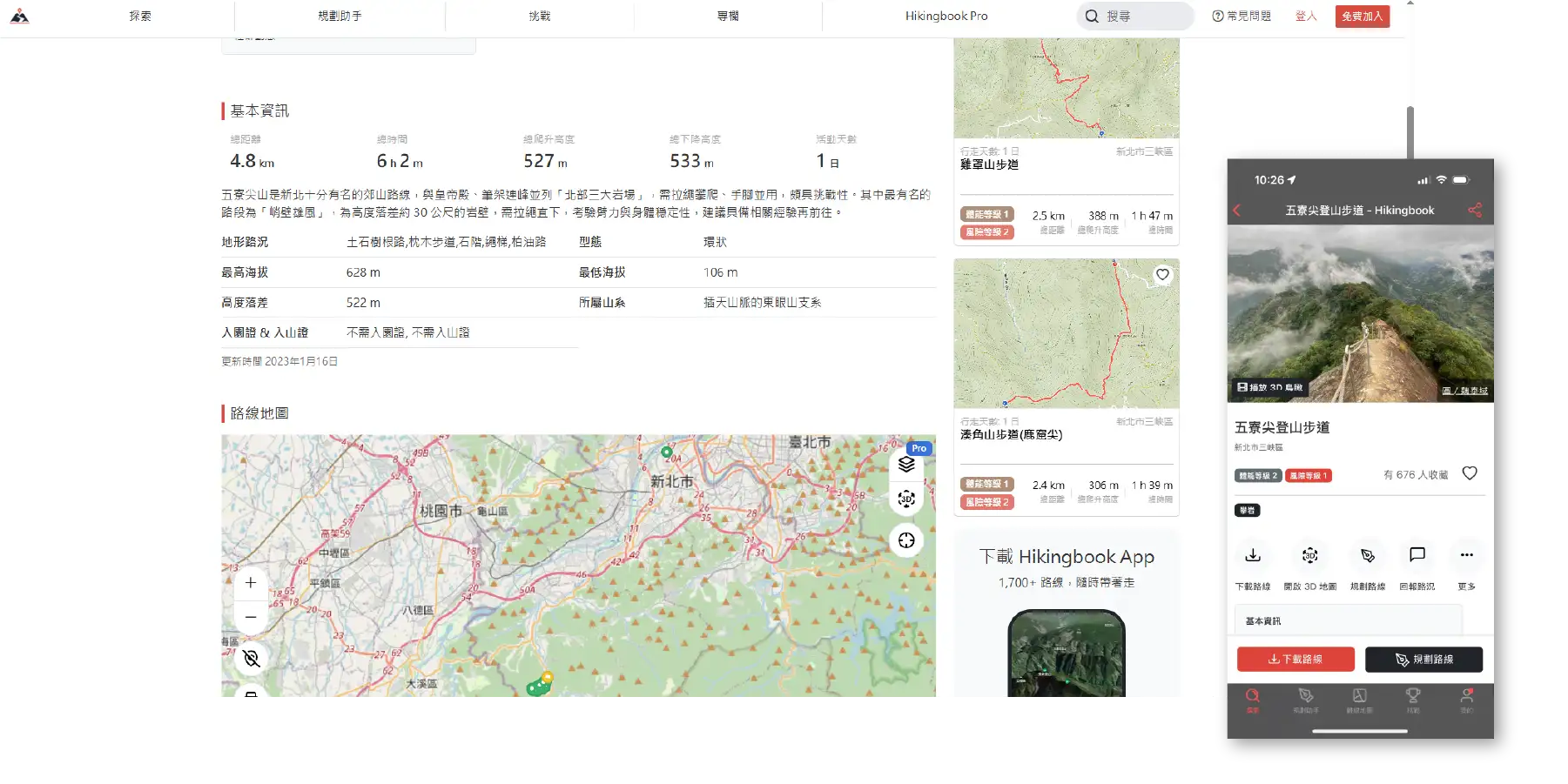Select the trophy challenge tab in phone bar

[x=1413, y=700]
